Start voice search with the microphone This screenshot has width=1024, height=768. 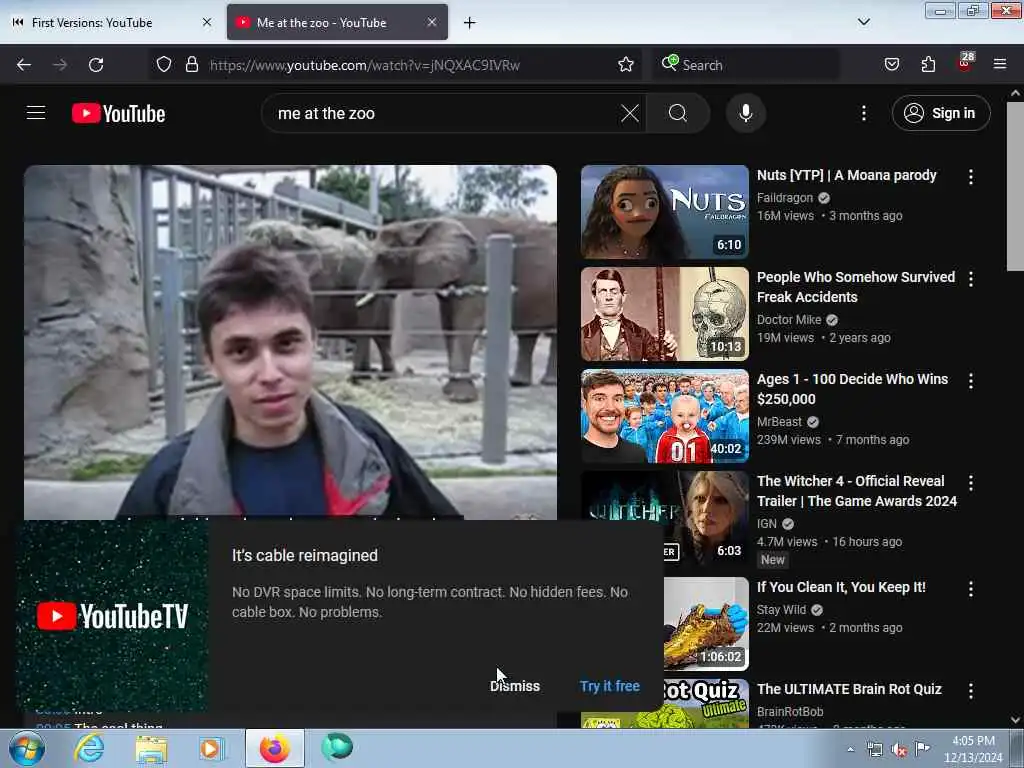click(745, 113)
